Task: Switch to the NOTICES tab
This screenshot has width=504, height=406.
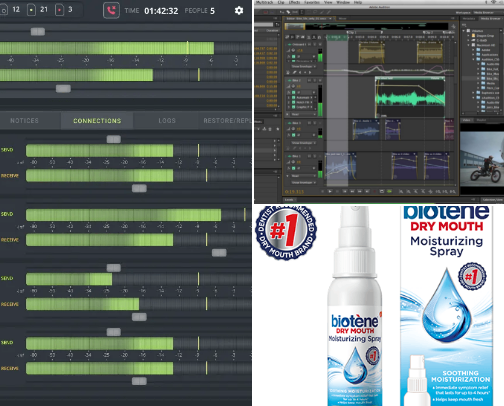Action: pos(24,121)
